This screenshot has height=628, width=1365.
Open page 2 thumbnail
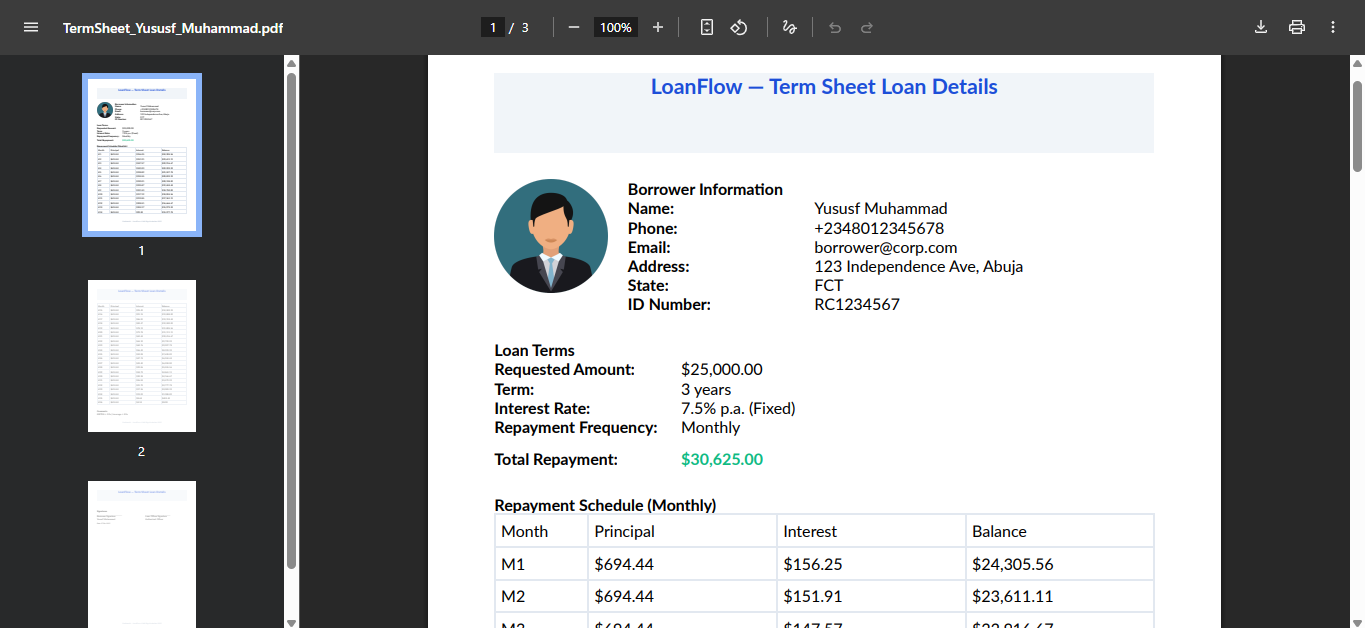142,356
